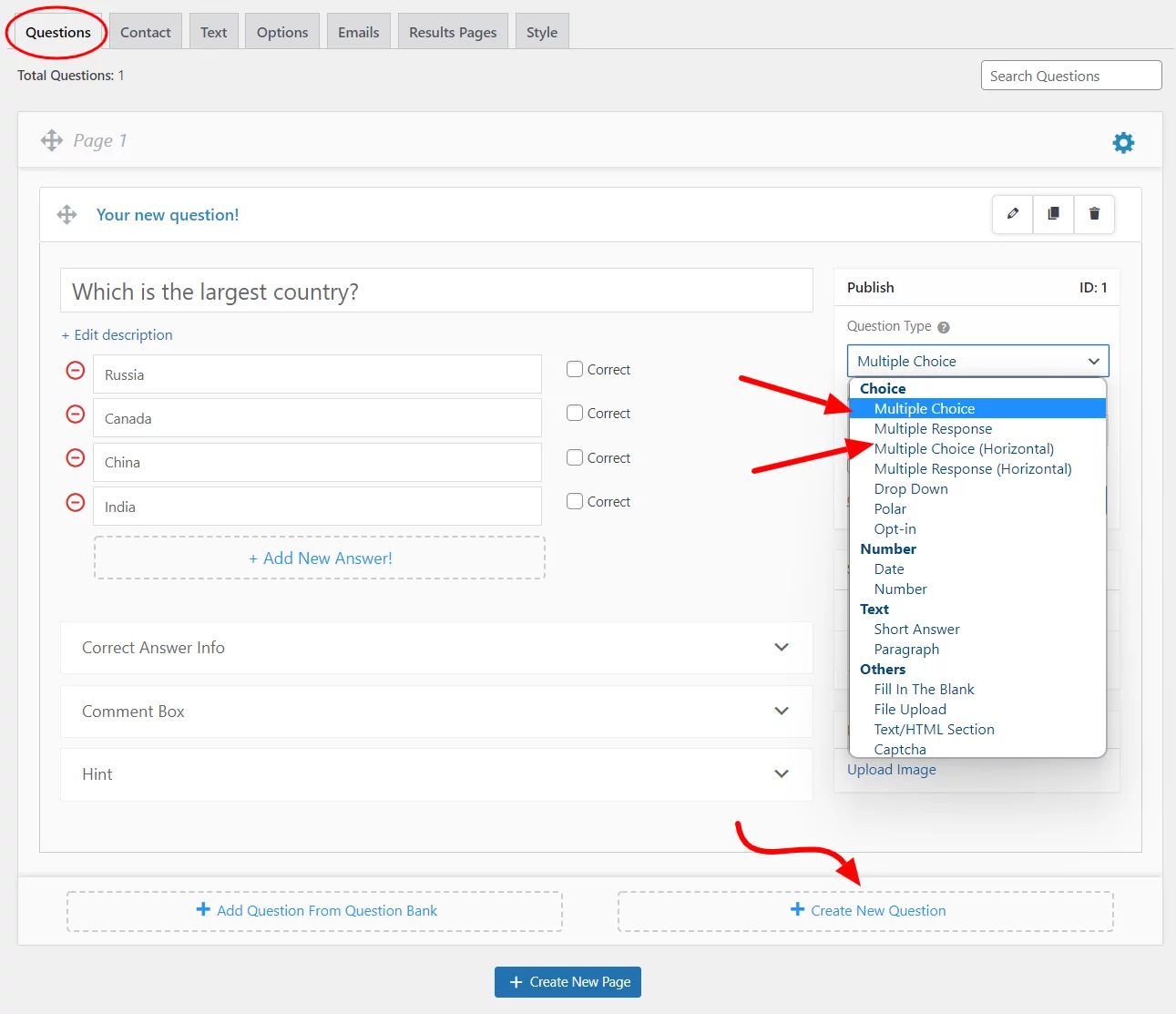Switch to the Results Pages tab
The height and width of the screenshot is (1014, 1176).
(x=453, y=32)
